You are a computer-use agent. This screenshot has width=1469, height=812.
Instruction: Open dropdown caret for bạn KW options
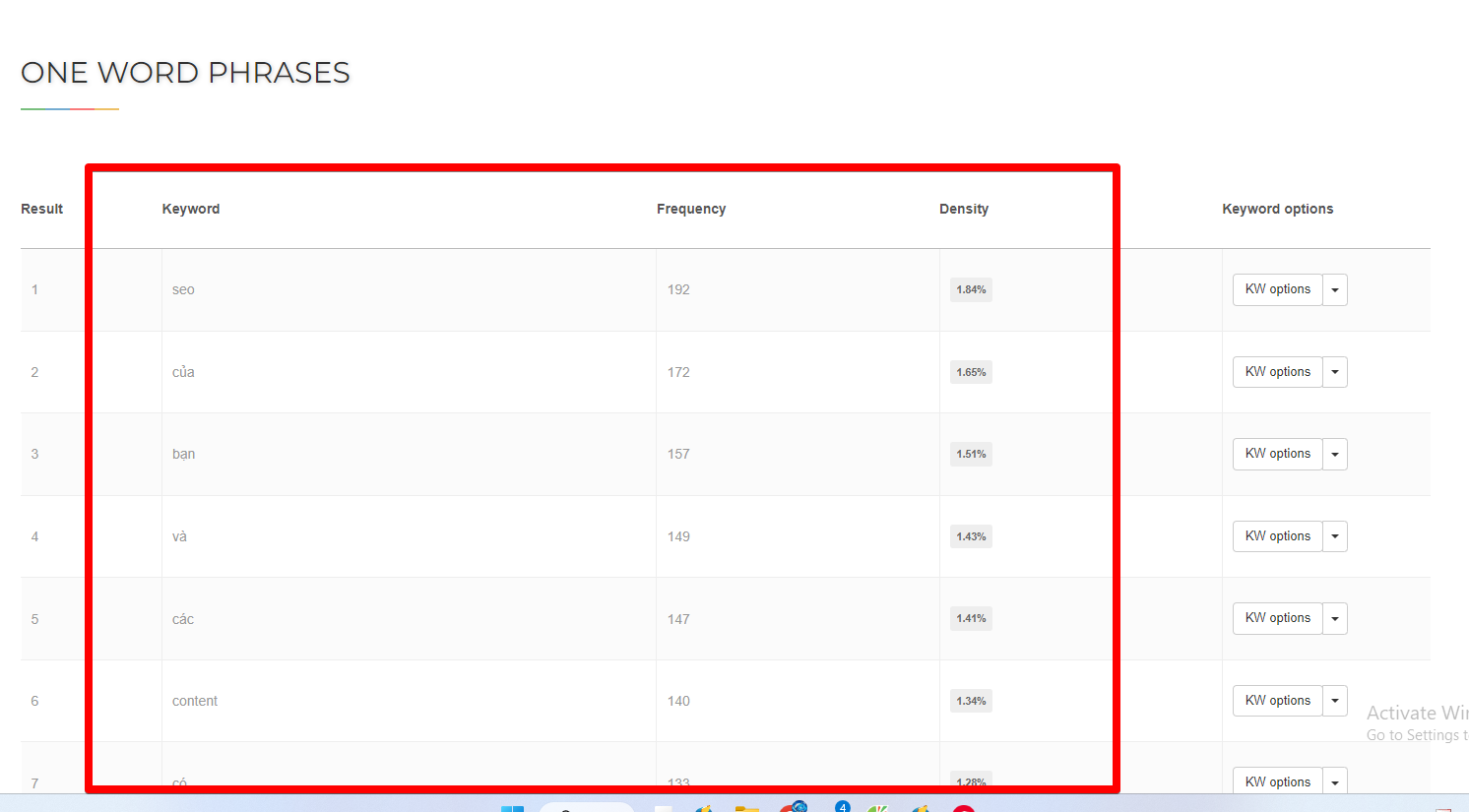click(1335, 454)
